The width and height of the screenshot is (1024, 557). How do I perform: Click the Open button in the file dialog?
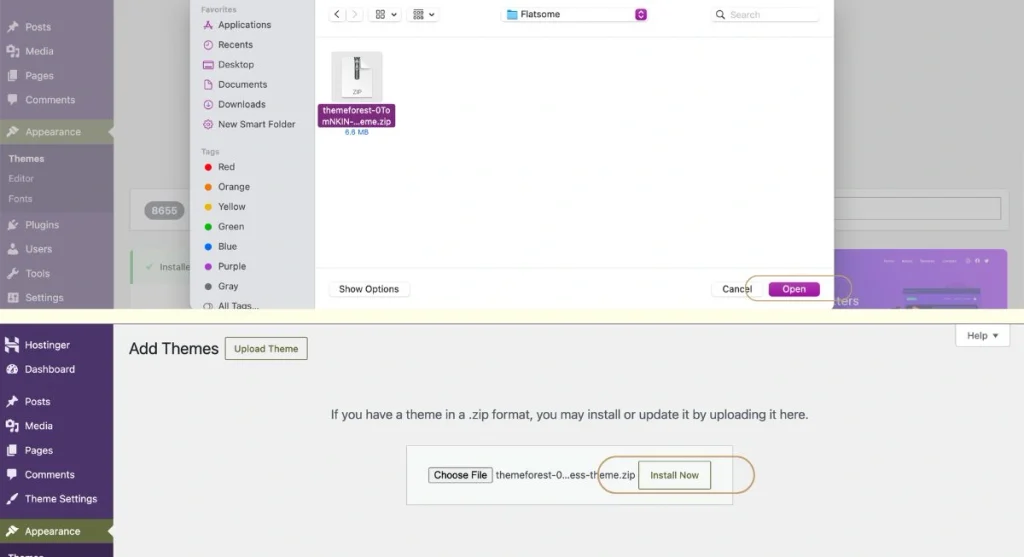[793, 289]
